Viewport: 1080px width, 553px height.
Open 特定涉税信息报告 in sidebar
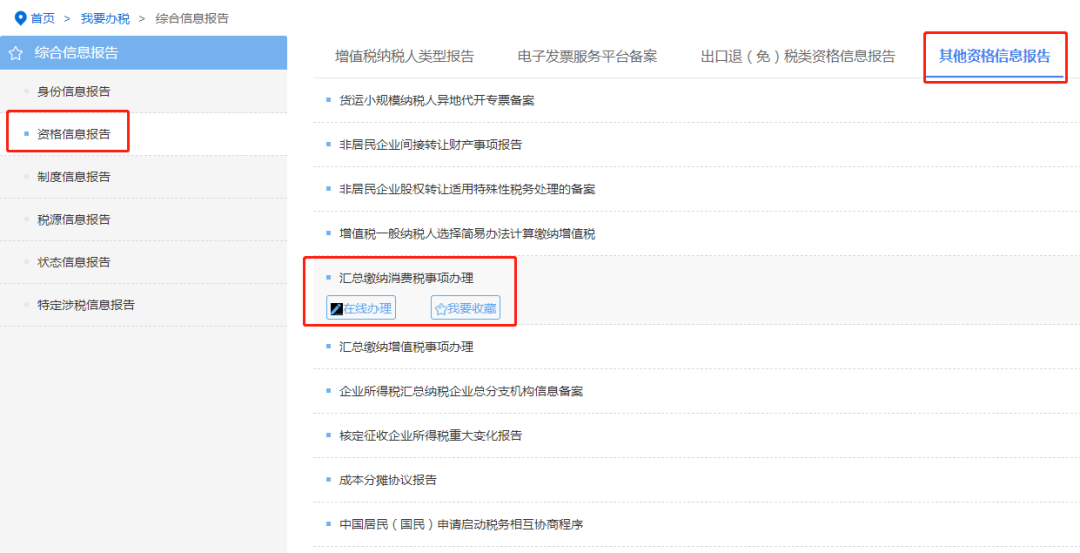[86, 305]
